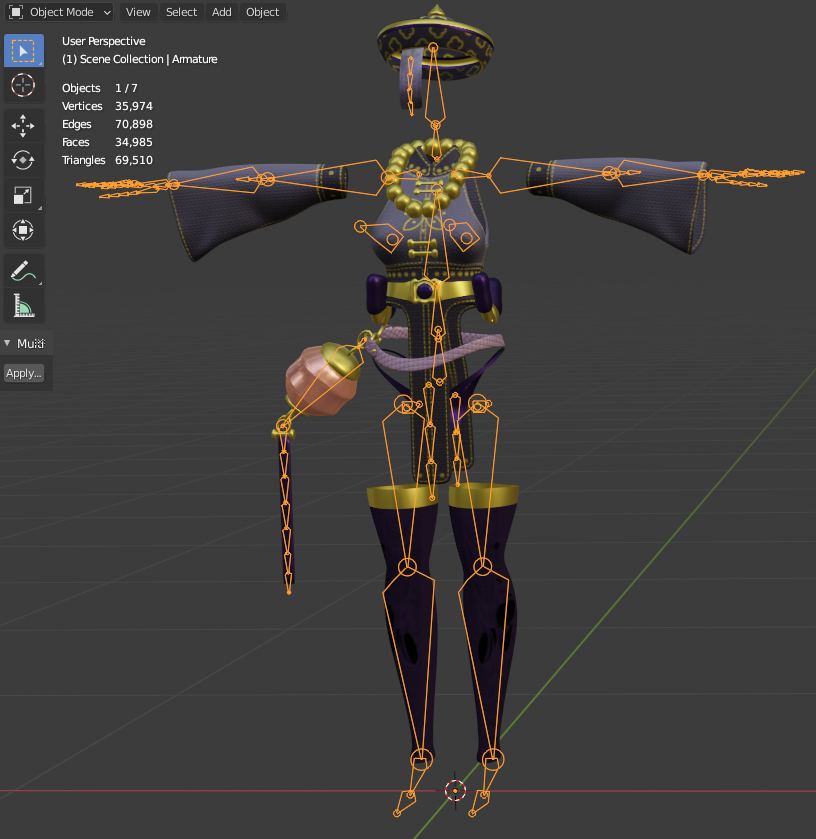Click the pink lantern gourd on the model

[322, 379]
